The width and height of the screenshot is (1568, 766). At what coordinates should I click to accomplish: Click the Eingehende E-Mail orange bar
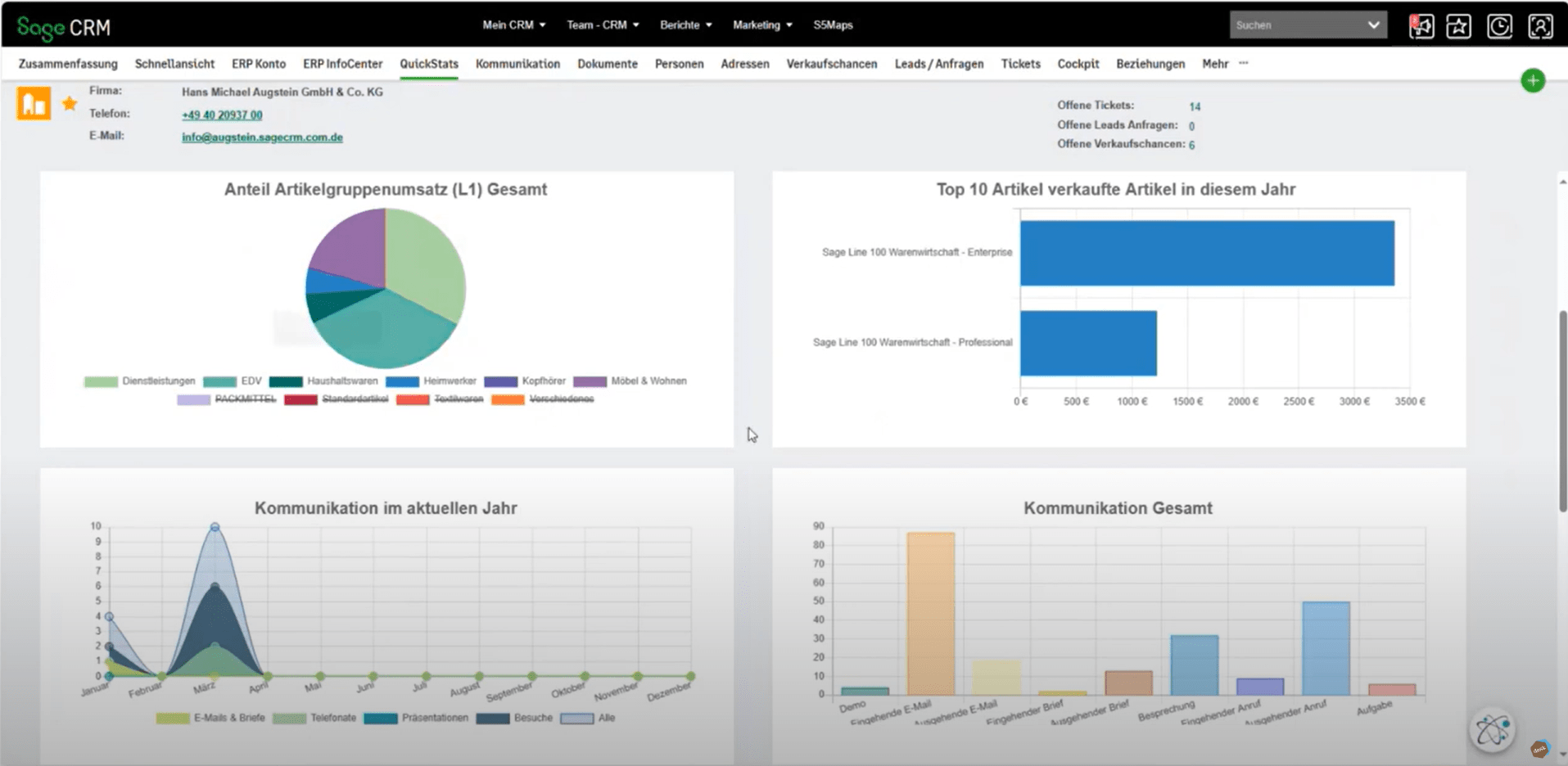pos(931,614)
